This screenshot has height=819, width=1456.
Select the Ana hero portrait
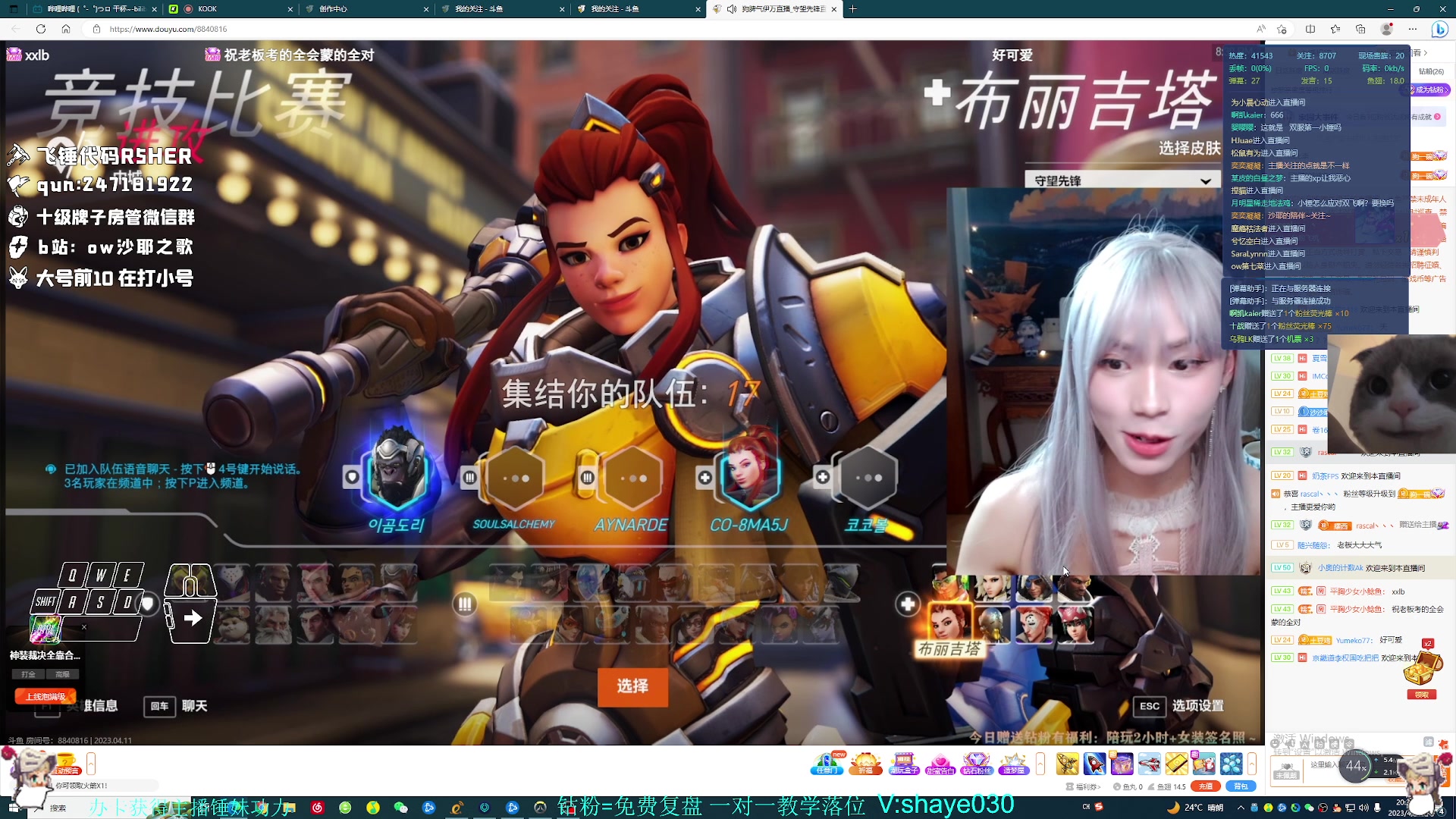1033,588
